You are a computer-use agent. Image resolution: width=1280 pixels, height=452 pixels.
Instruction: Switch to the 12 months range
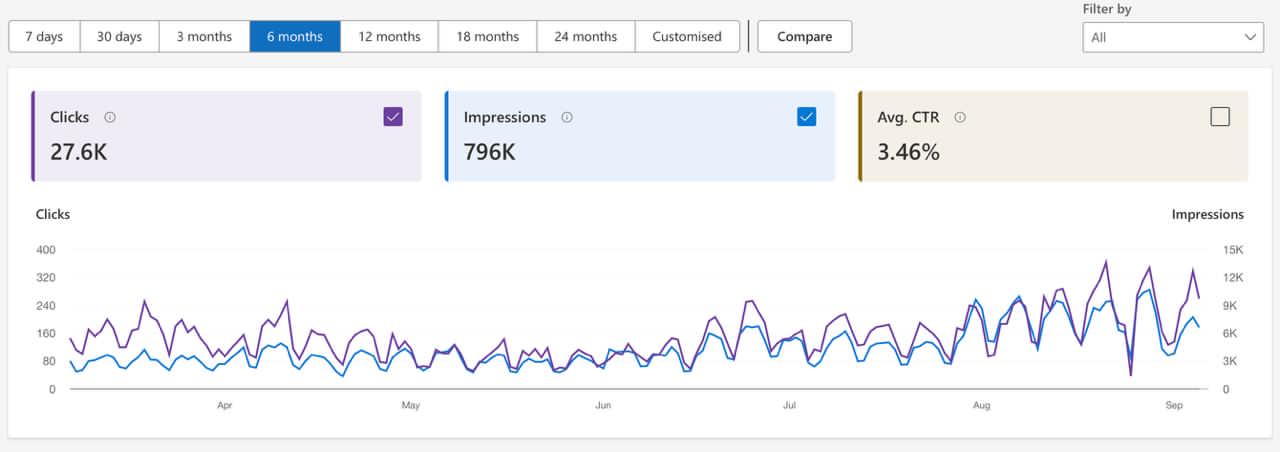click(389, 37)
